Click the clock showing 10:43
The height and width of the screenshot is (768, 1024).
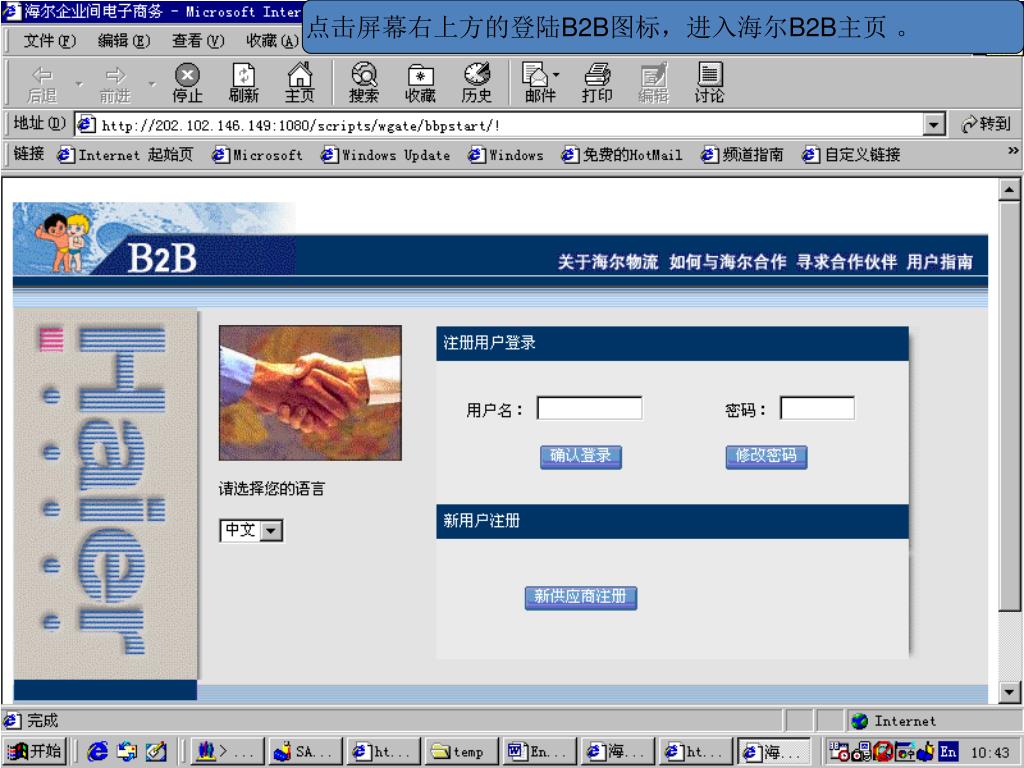point(989,752)
